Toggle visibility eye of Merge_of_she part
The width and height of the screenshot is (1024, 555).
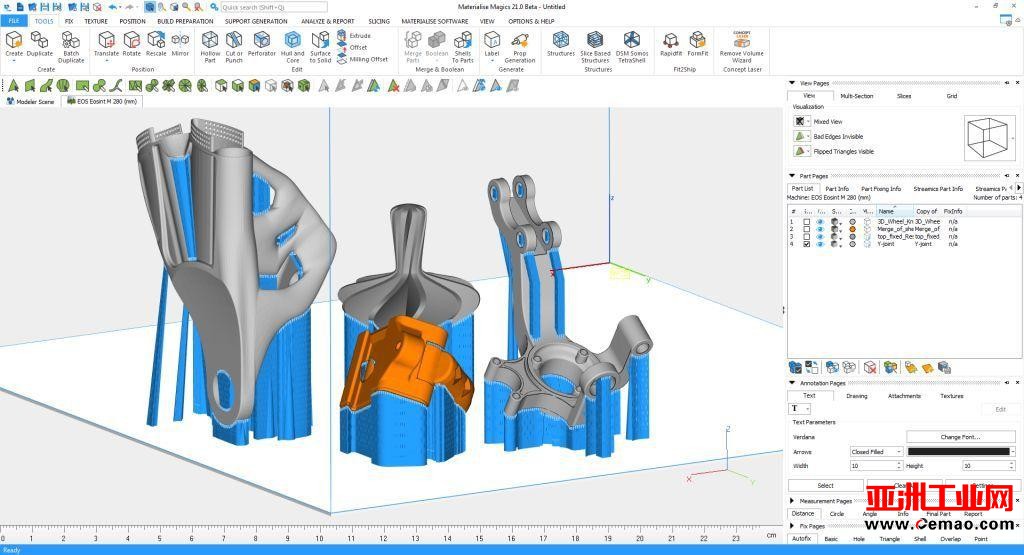click(x=820, y=229)
